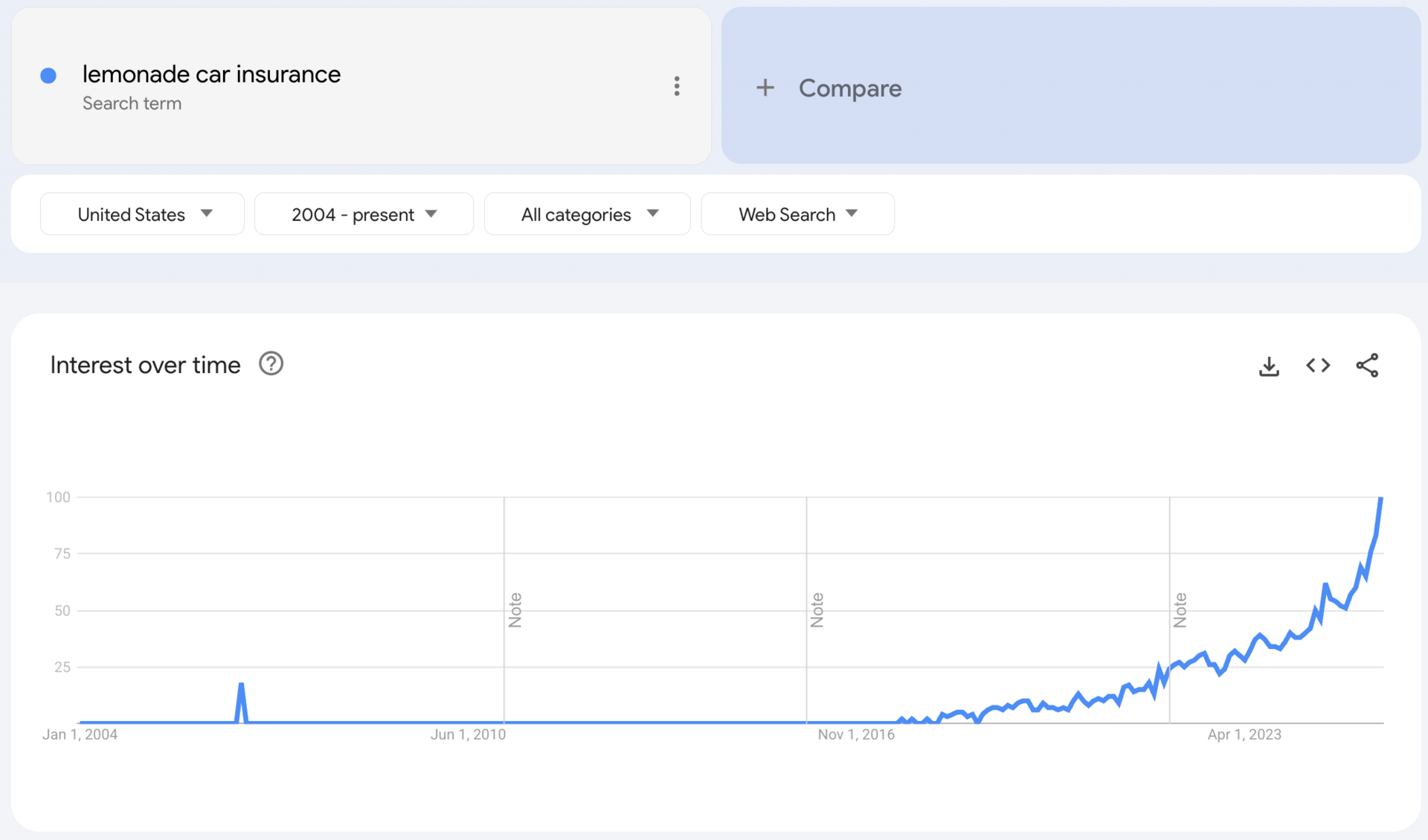This screenshot has width=1428, height=840.
Task: Click the chart line's peak at 100
Action: coord(1380,500)
